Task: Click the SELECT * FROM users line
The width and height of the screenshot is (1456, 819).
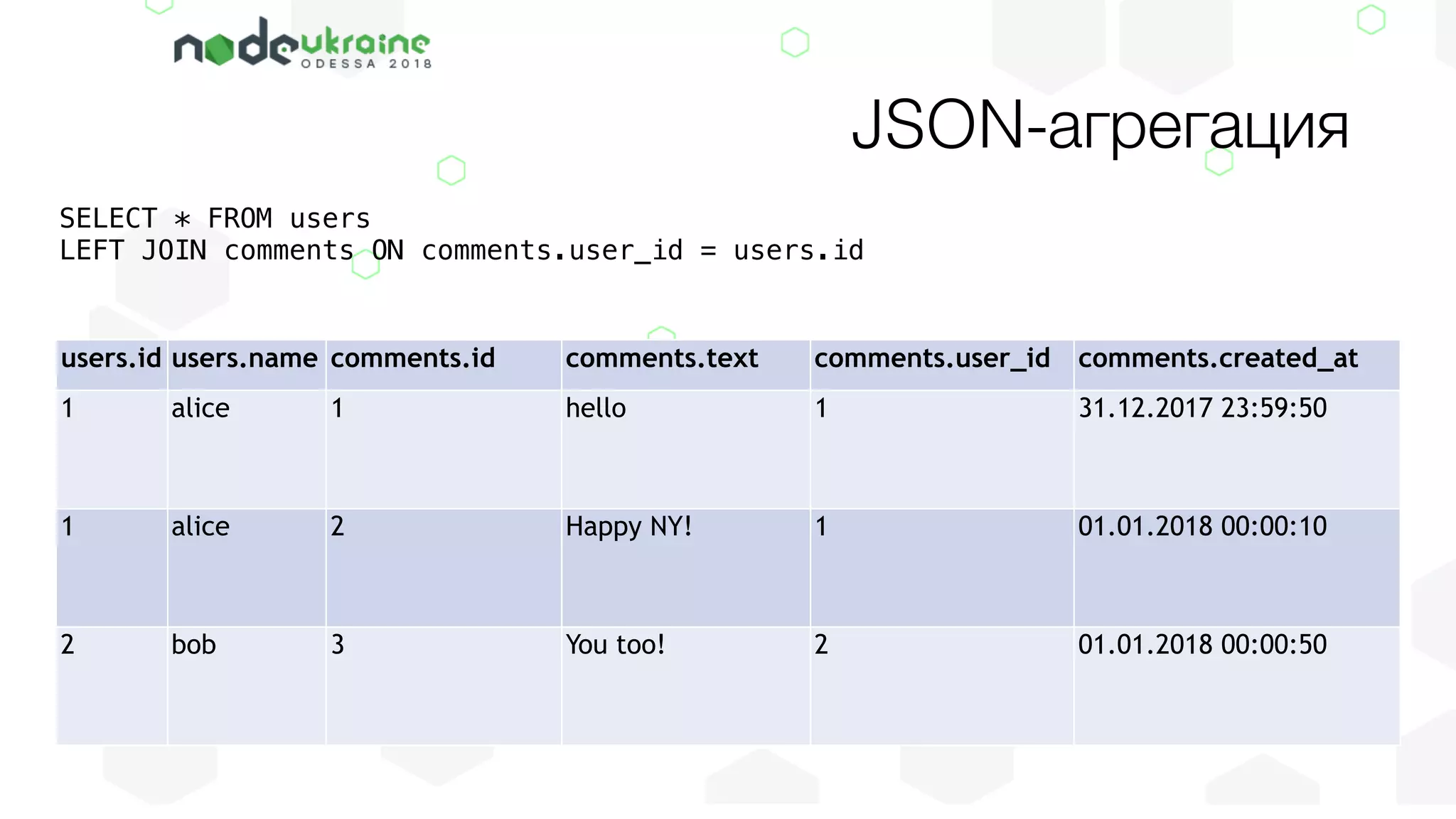Action: pos(215,218)
